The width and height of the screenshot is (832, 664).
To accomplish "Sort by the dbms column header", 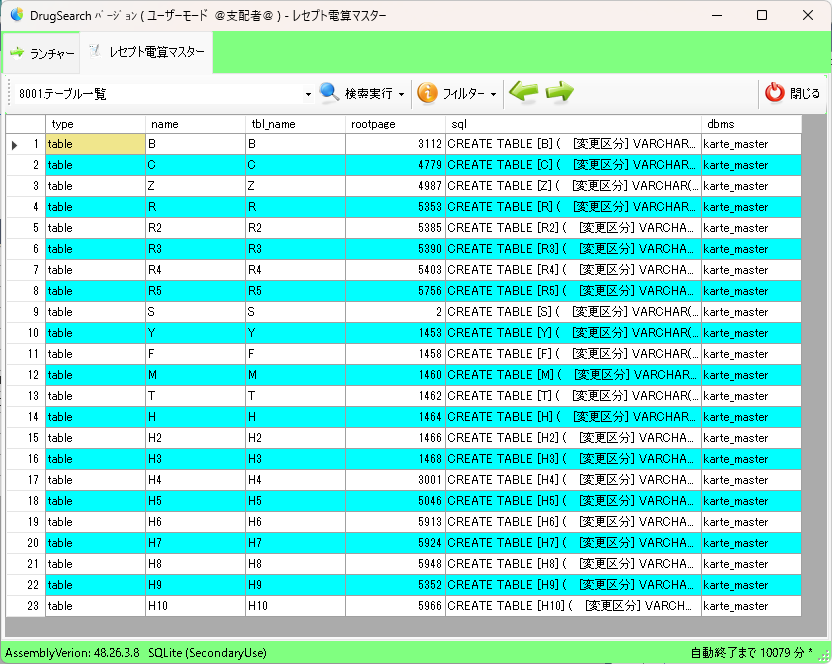I will 751,124.
